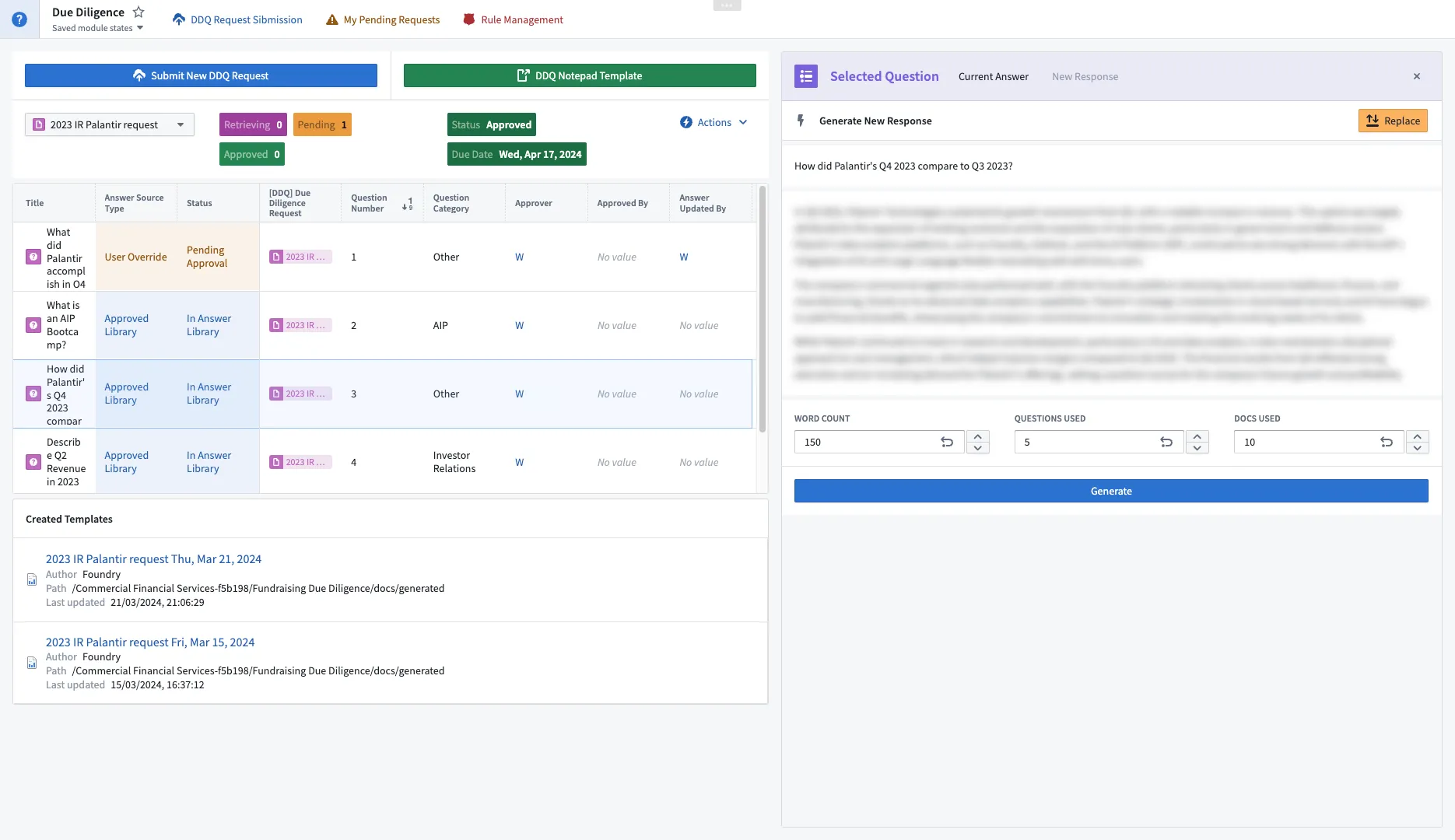This screenshot has width=1455, height=840.
Task: Filter by Approved 0 badge
Action: [252, 154]
